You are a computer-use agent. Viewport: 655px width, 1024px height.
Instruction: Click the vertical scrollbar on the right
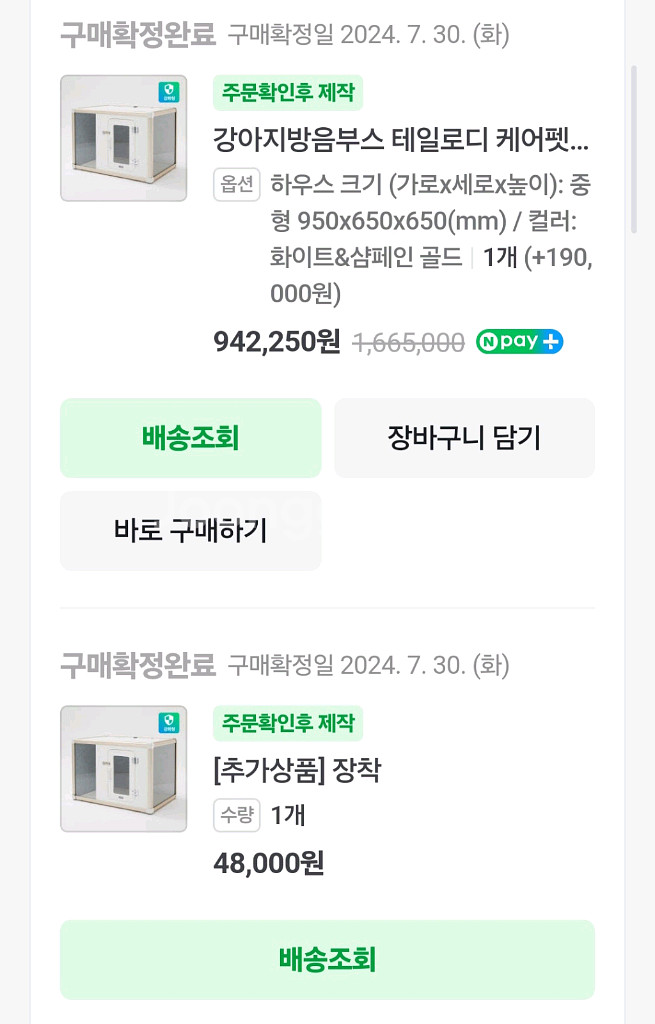633,150
